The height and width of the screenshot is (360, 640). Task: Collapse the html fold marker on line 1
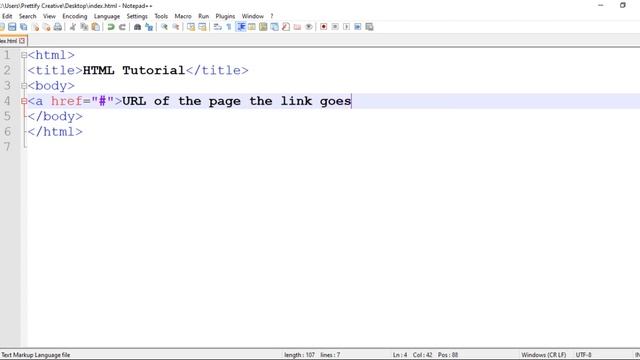[24, 55]
